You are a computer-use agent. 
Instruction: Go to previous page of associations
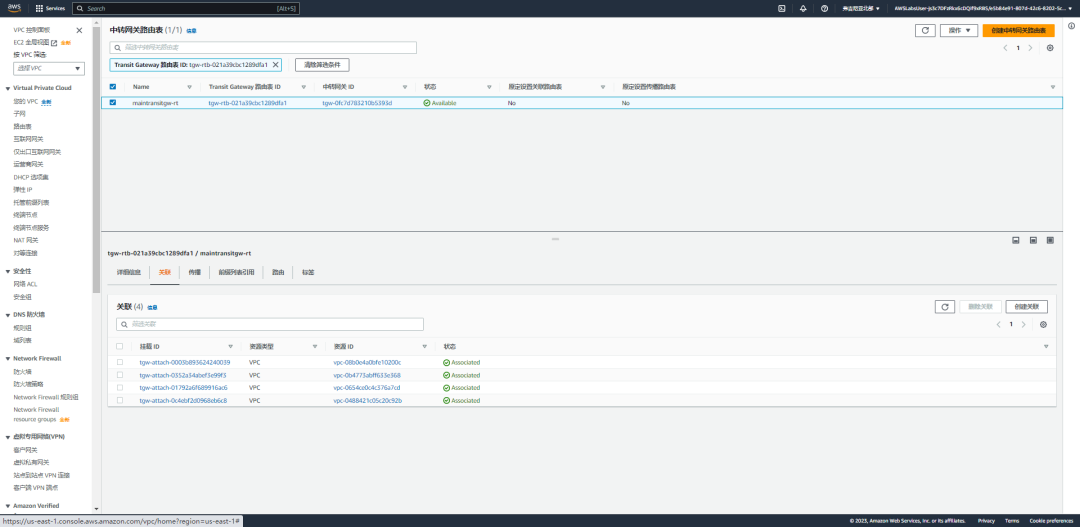point(999,324)
